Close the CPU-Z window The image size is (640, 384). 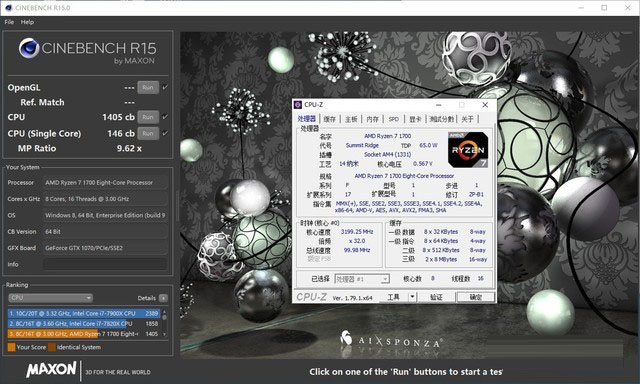(x=485, y=105)
